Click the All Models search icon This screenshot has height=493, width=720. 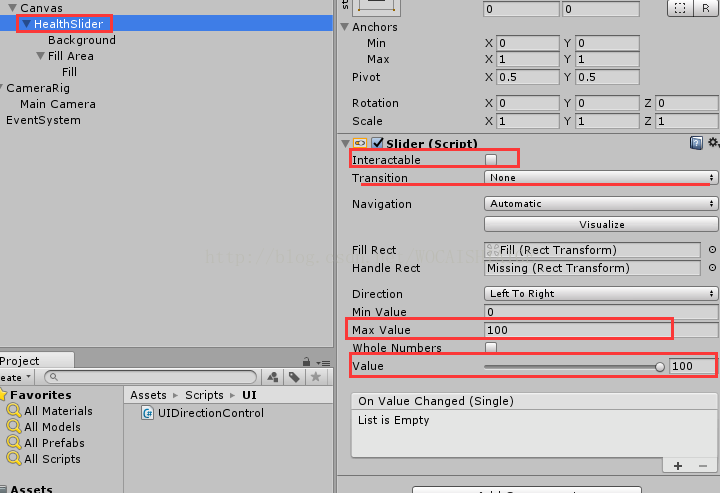tap(14, 426)
